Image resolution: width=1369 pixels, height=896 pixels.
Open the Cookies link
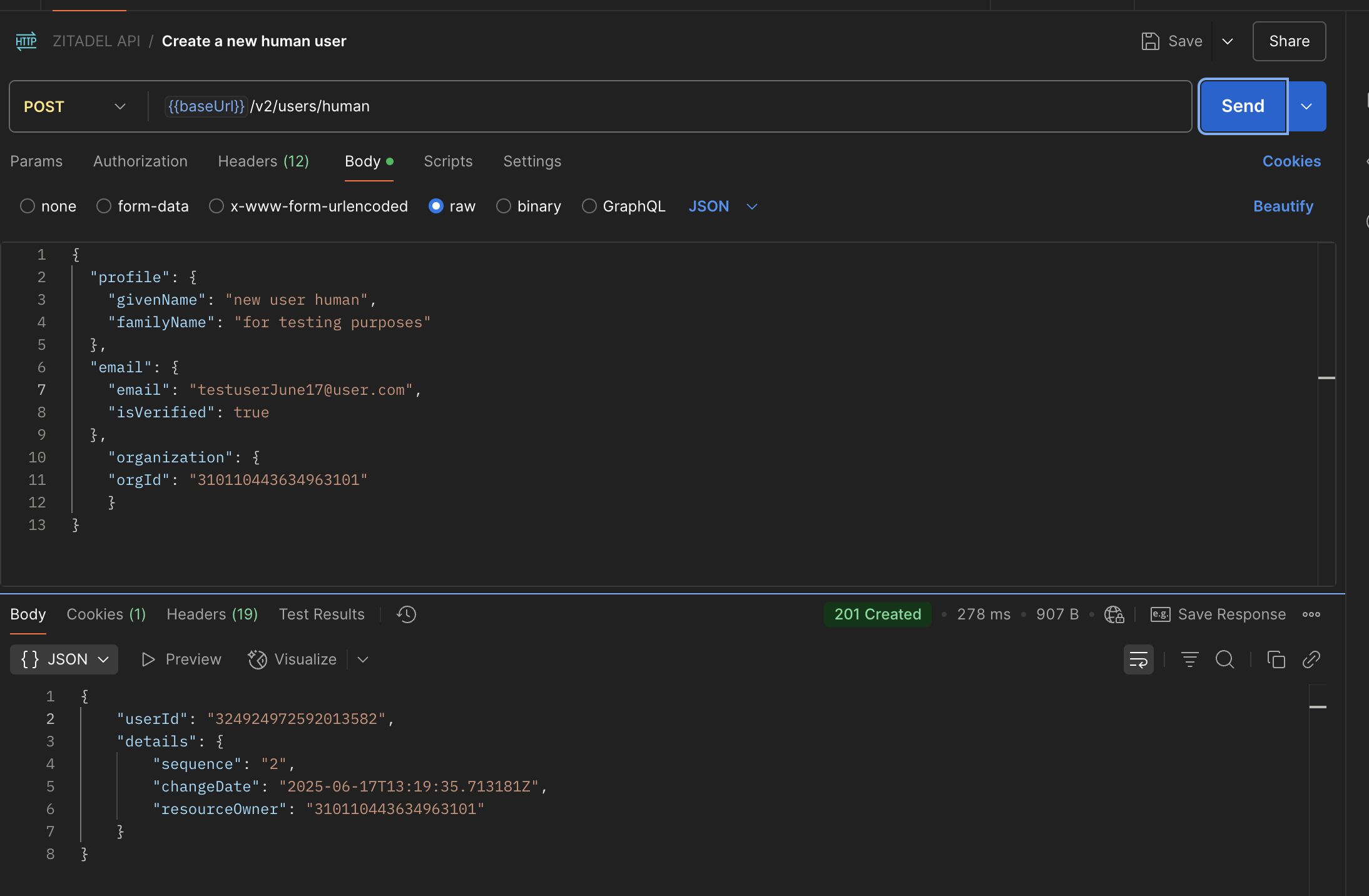tap(1291, 161)
